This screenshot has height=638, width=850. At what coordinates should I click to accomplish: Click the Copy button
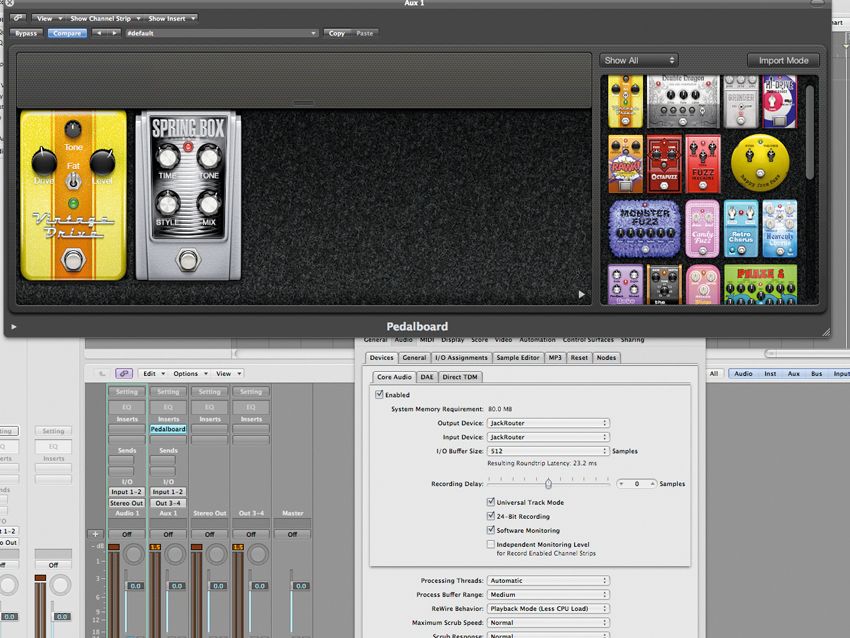(337, 33)
